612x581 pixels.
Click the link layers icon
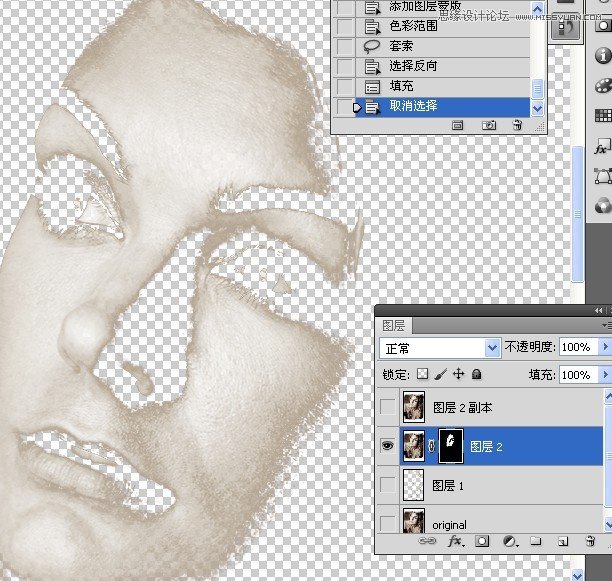(x=427, y=541)
